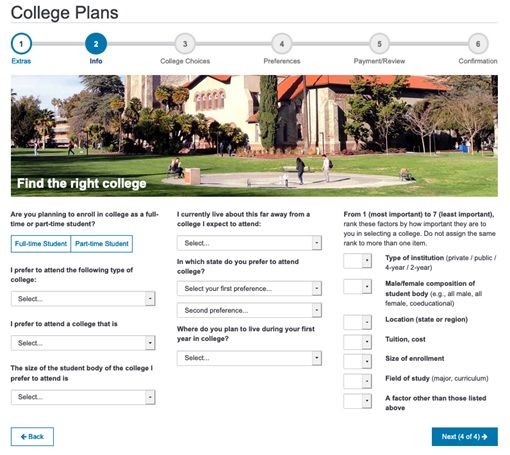Image resolution: width=510 pixels, height=455 pixels.
Task: Open the student body size dropdown
Action: pos(83,397)
